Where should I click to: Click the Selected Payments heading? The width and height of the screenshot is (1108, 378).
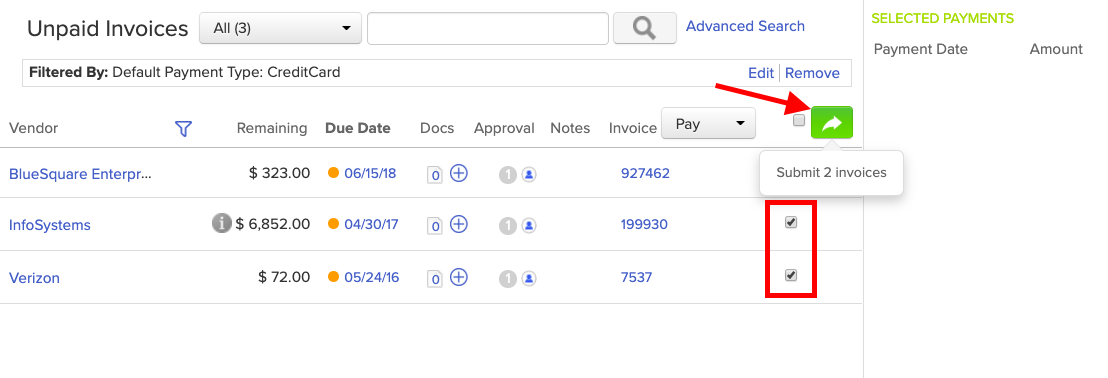[x=943, y=18]
